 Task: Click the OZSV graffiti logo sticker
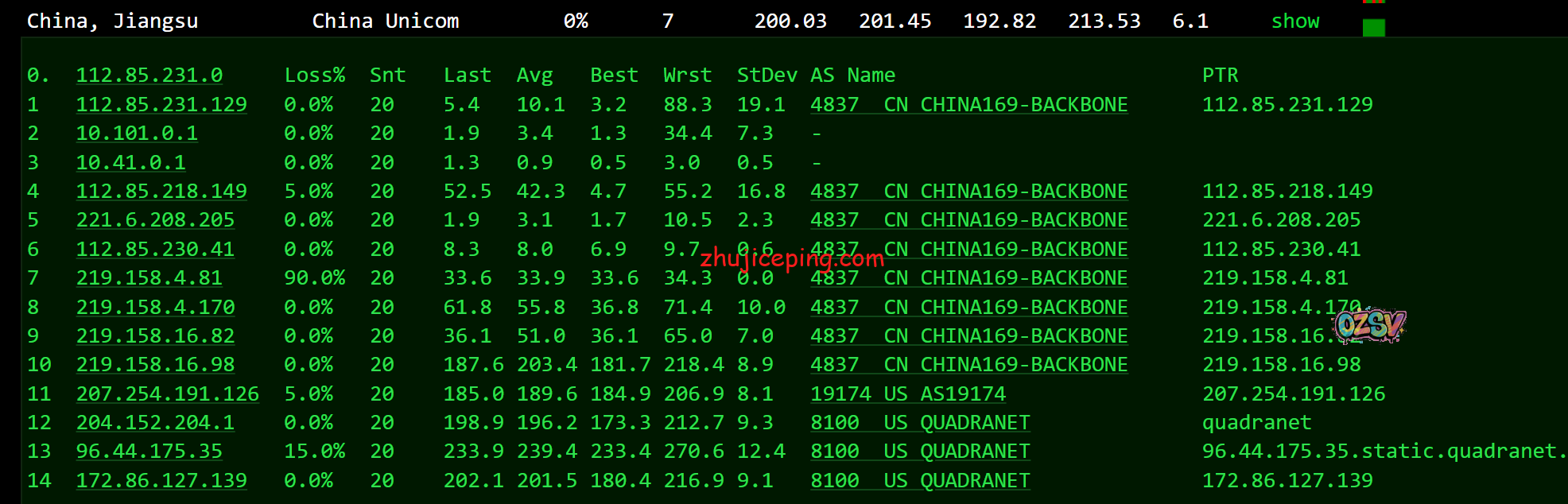click(1369, 325)
